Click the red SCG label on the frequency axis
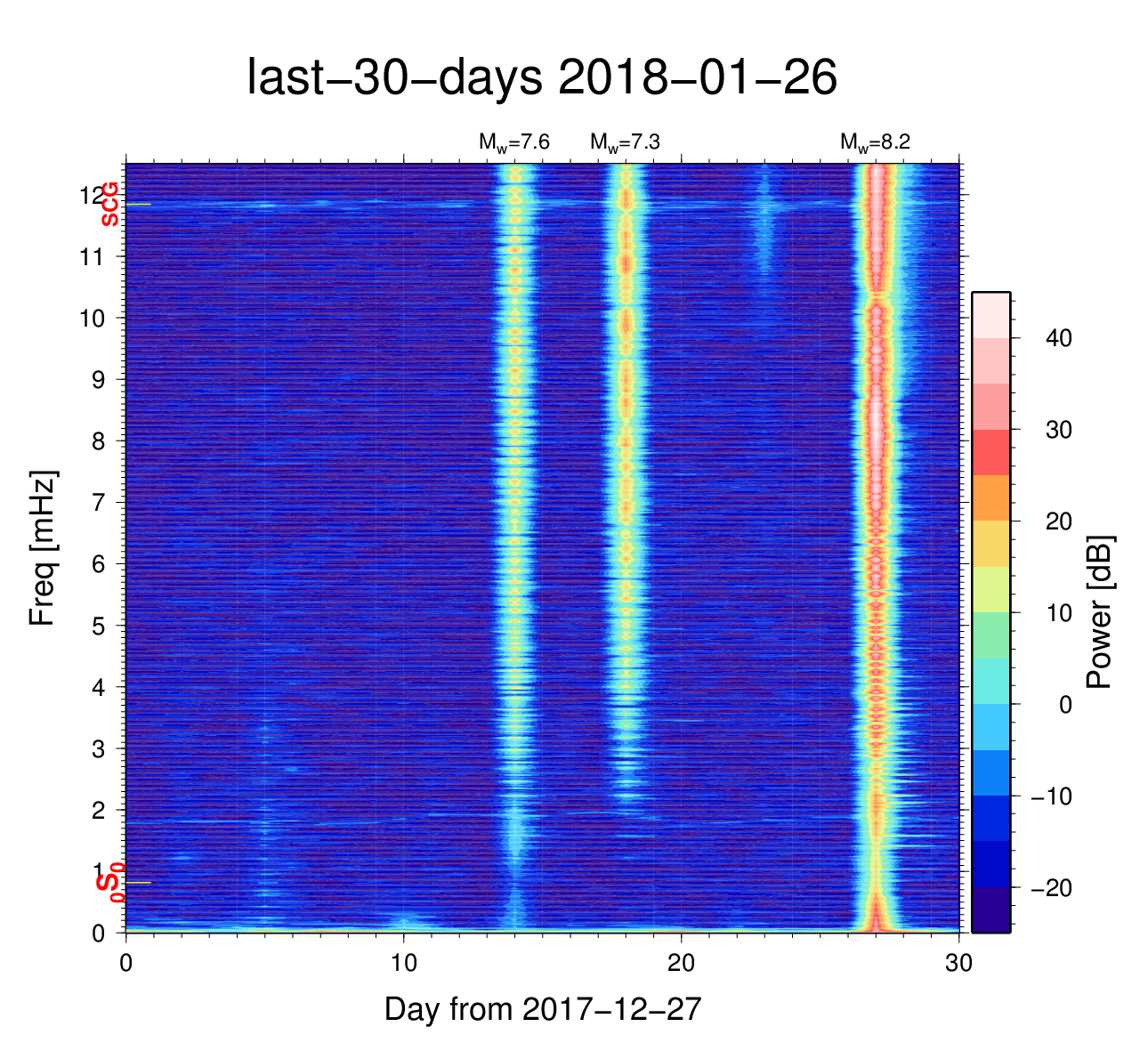Screen dimensions: 1148x1059 tap(109, 204)
